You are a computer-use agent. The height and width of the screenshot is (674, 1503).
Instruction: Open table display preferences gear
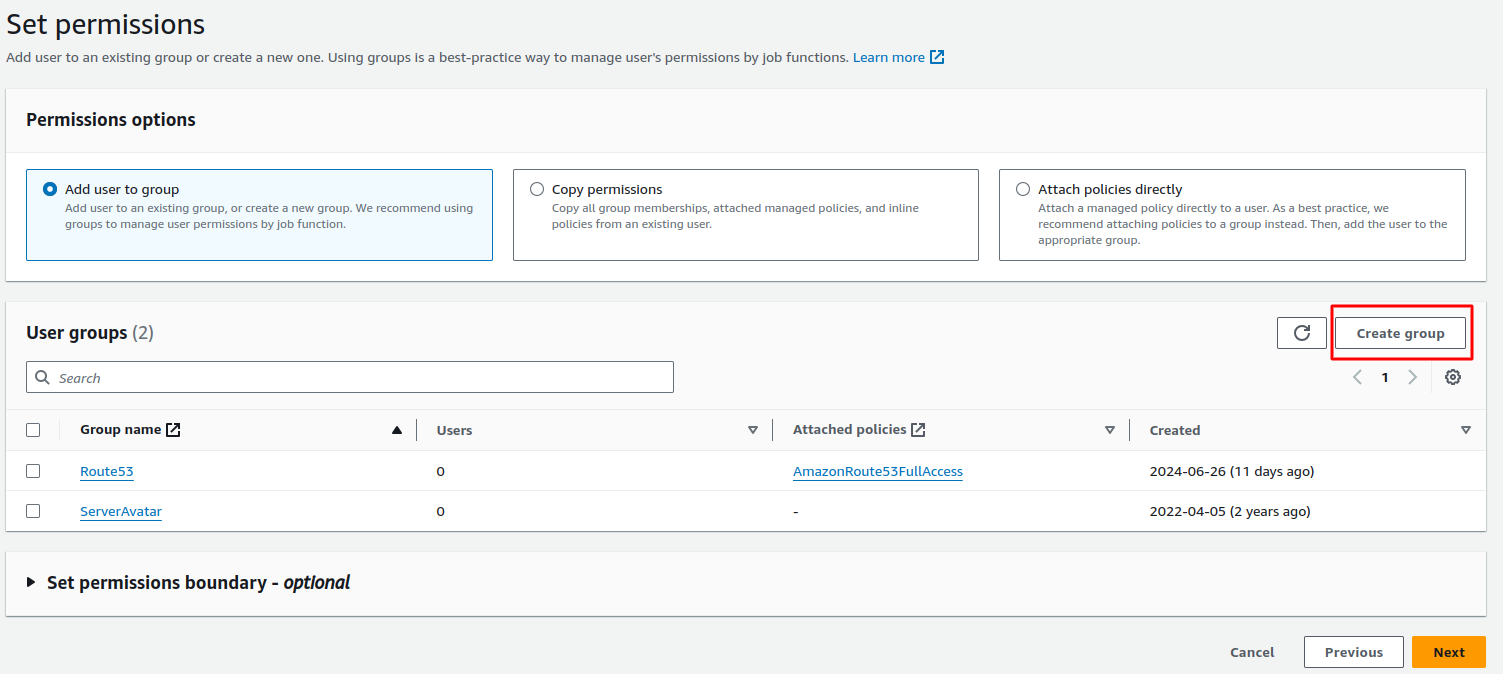point(1452,377)
